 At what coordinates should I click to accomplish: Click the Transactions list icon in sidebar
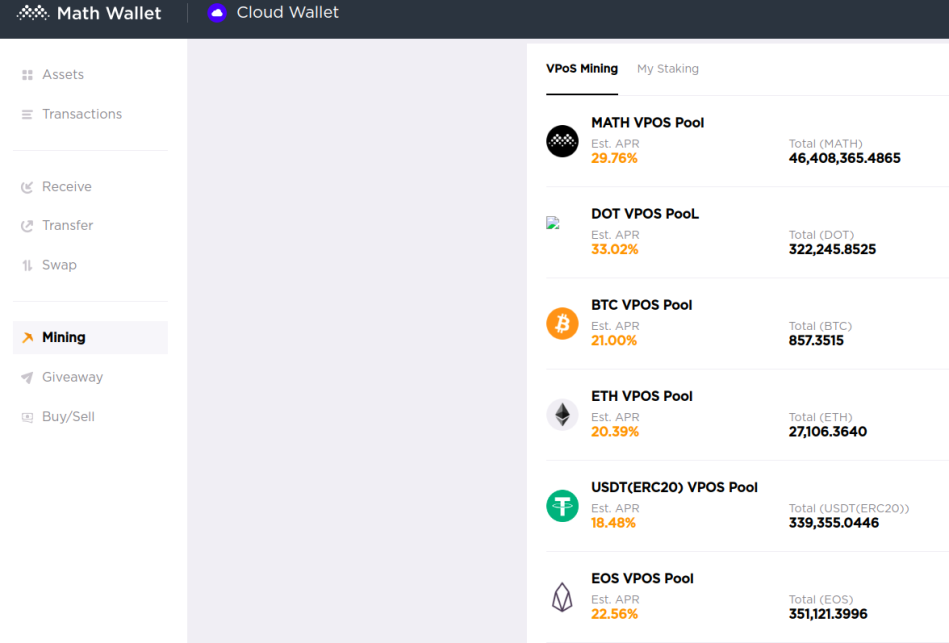[x=27, y=114]
